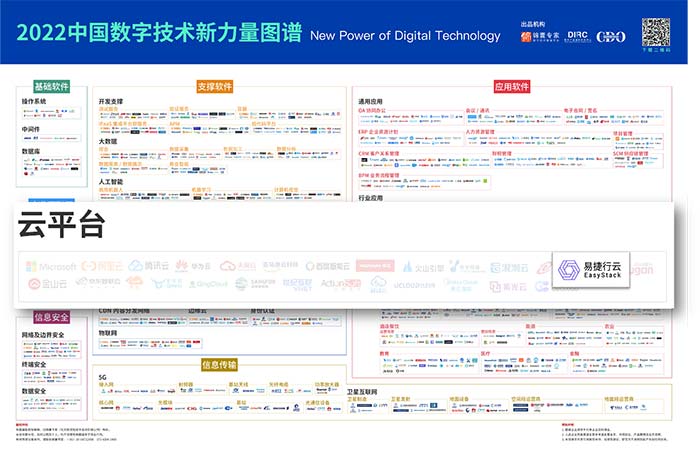
Task: Click the 通用应用 heading
Action: click(x=370, y=101)
